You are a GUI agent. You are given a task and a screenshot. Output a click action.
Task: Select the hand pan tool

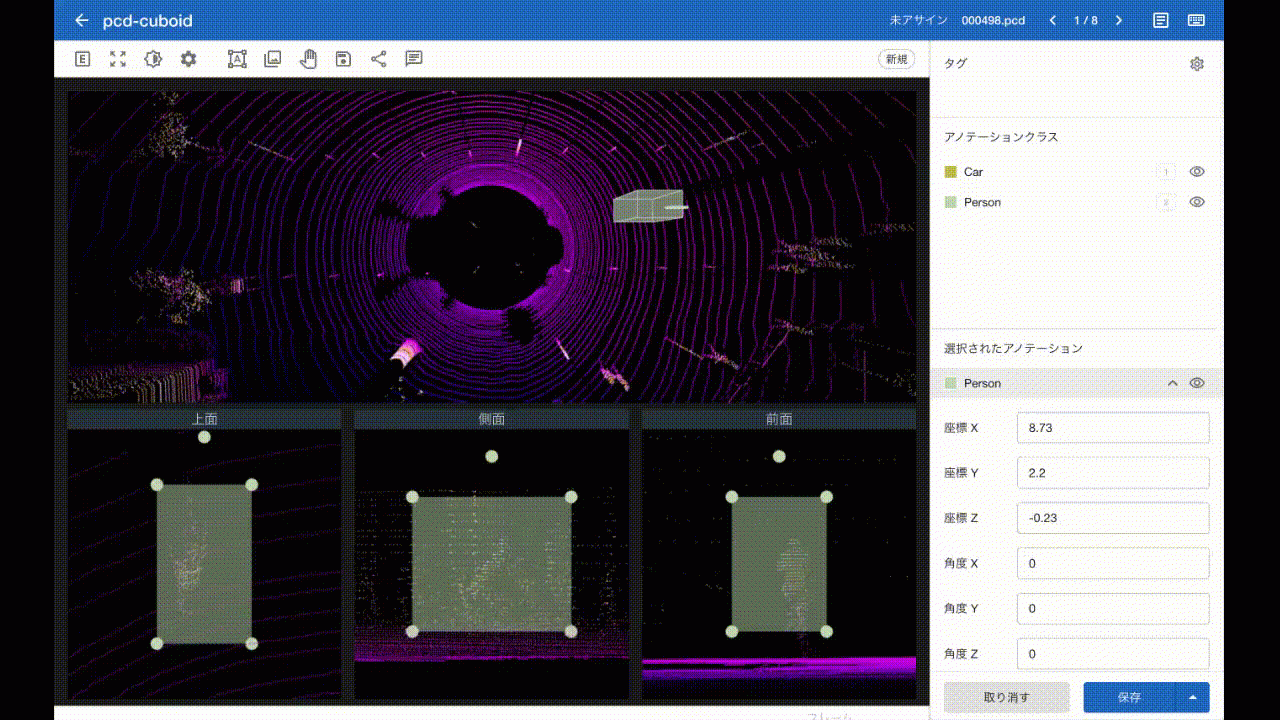click(x=308, y=59)
